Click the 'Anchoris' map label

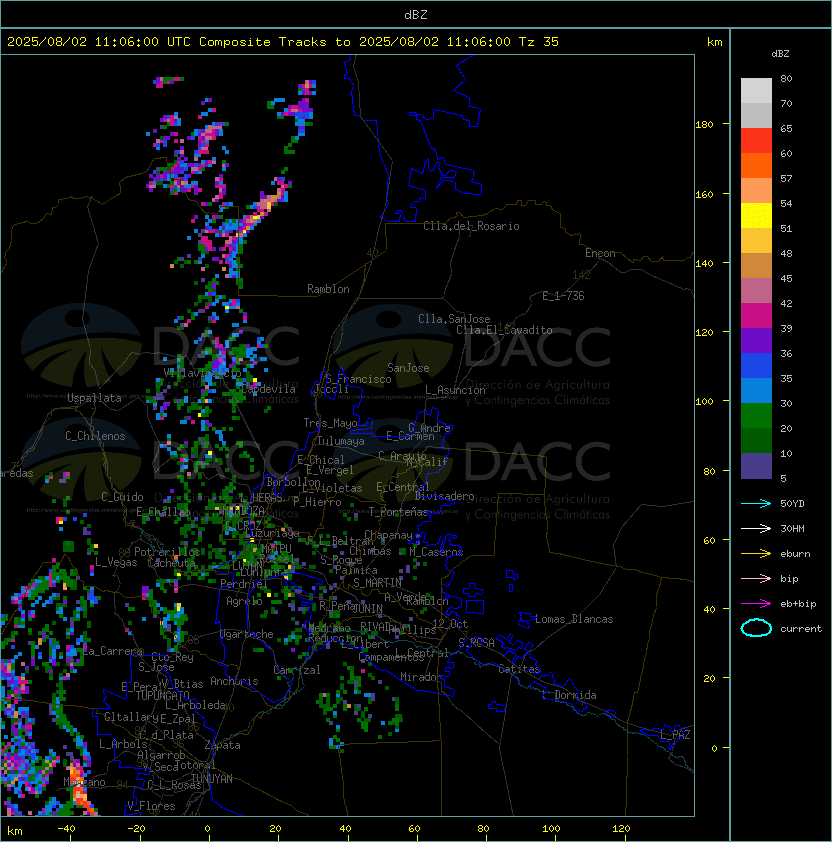(x=234, y=681)
